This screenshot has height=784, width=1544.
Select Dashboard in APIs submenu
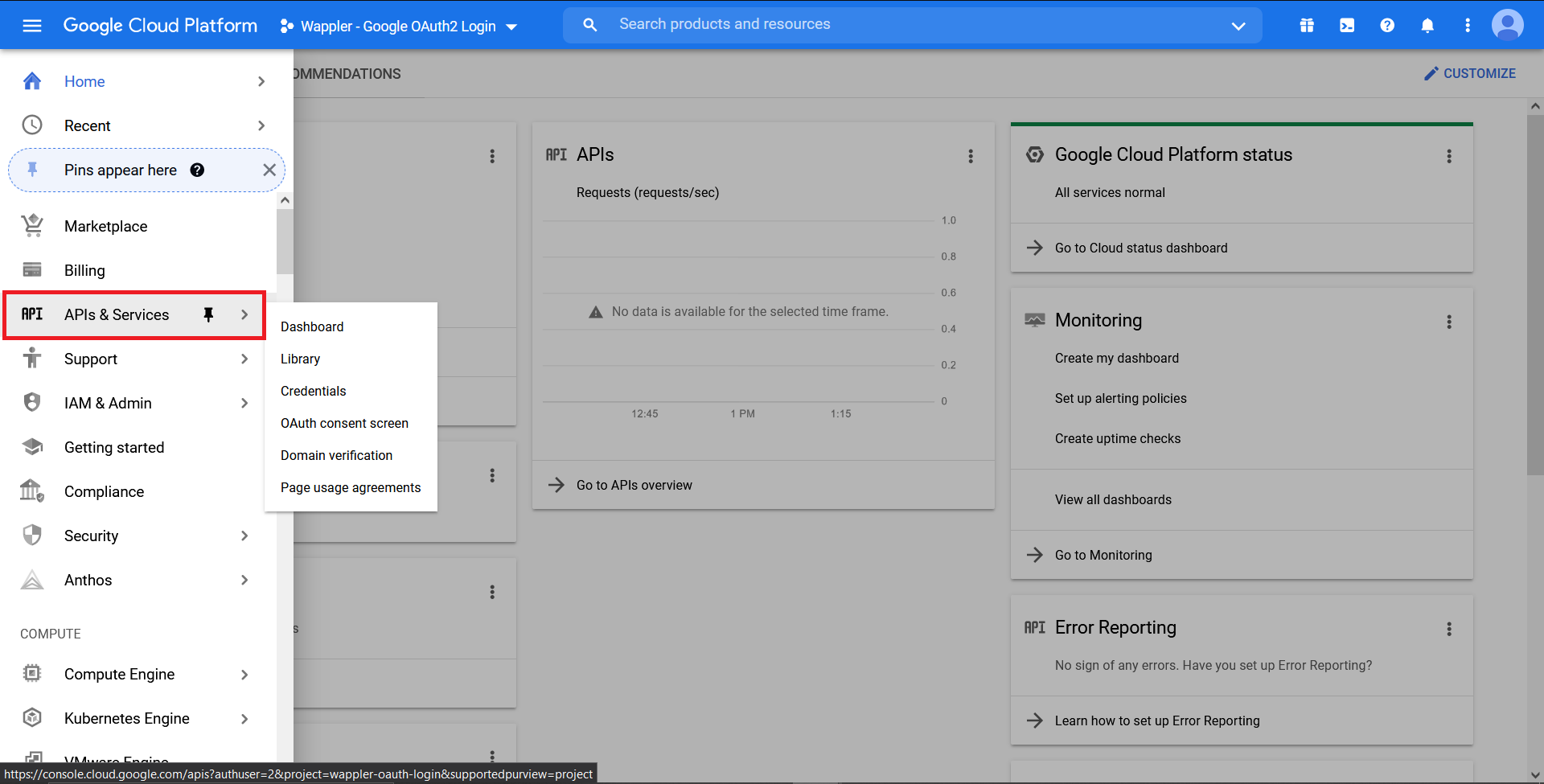(x=351, y=326)
